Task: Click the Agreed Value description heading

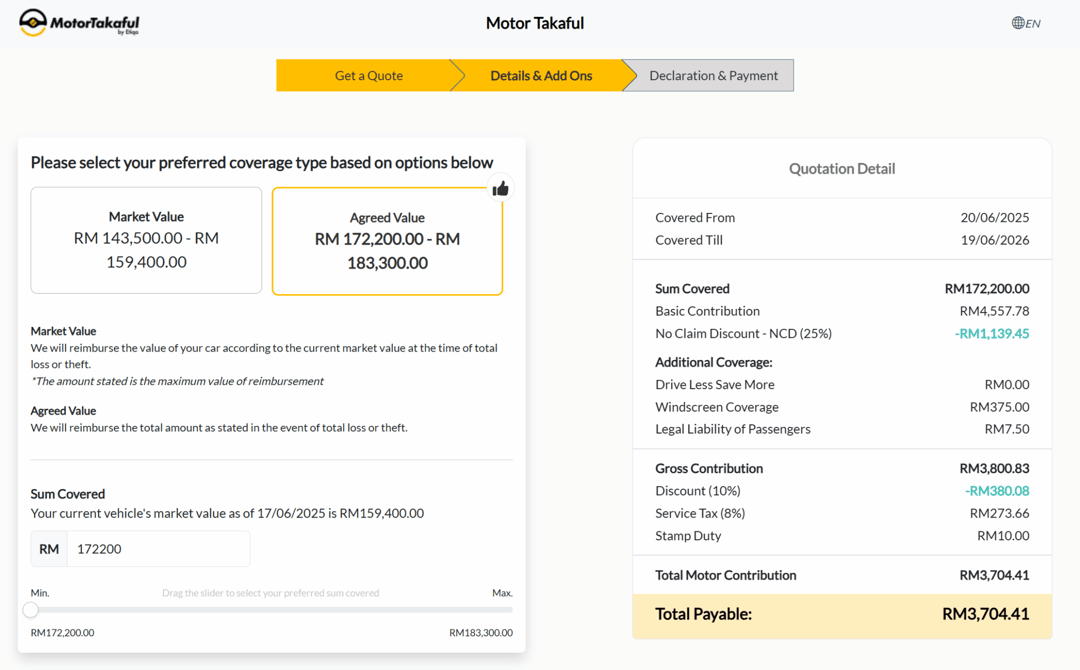Action: pos(63,411)
